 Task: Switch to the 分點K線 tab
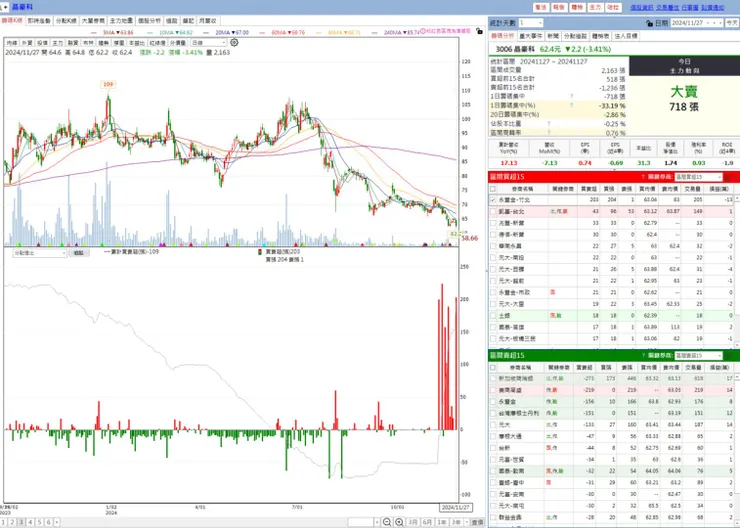pos(66,21)
